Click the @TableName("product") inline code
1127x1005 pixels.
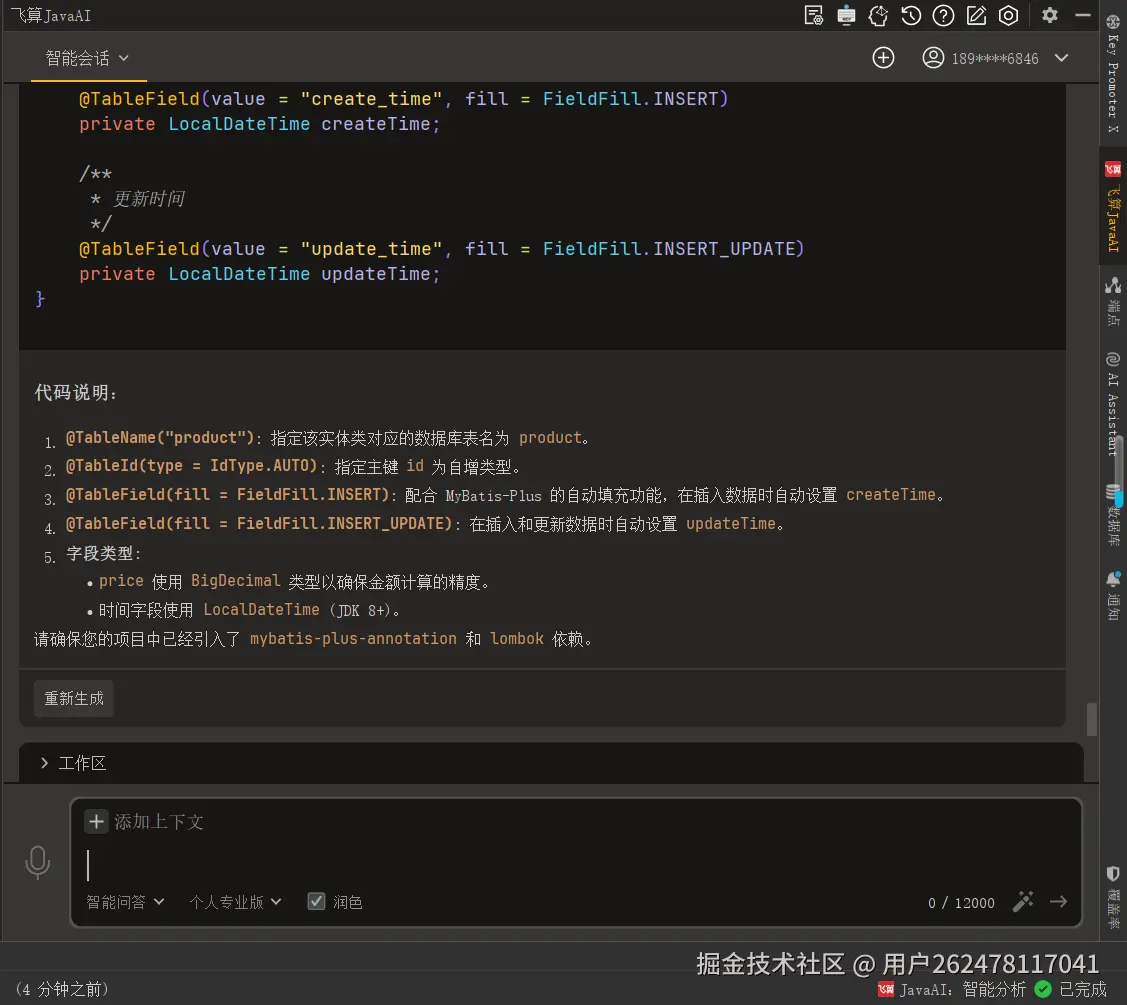pyautogui.click(x=160, y=438)
